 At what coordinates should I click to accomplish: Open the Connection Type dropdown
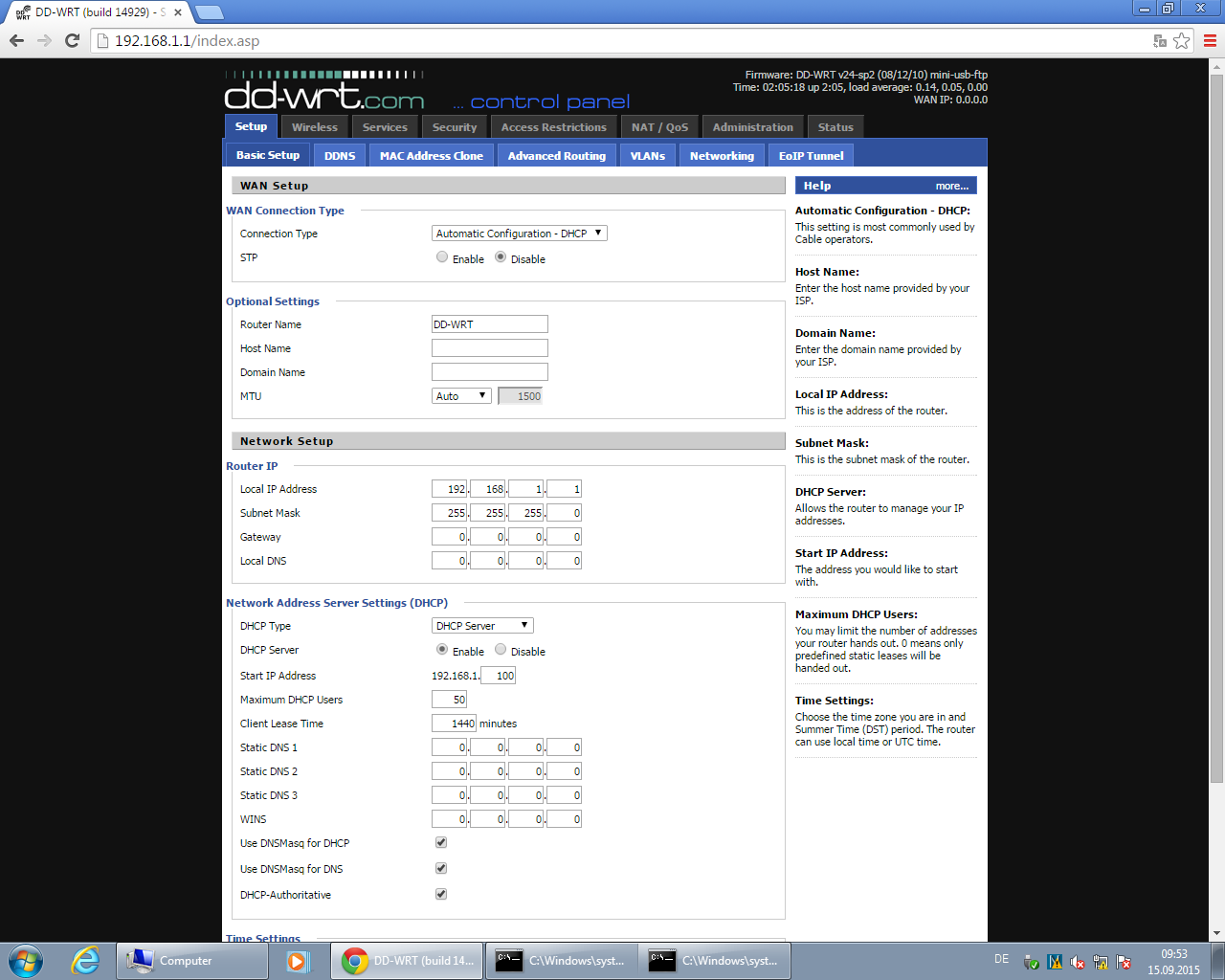click(520, 233)
